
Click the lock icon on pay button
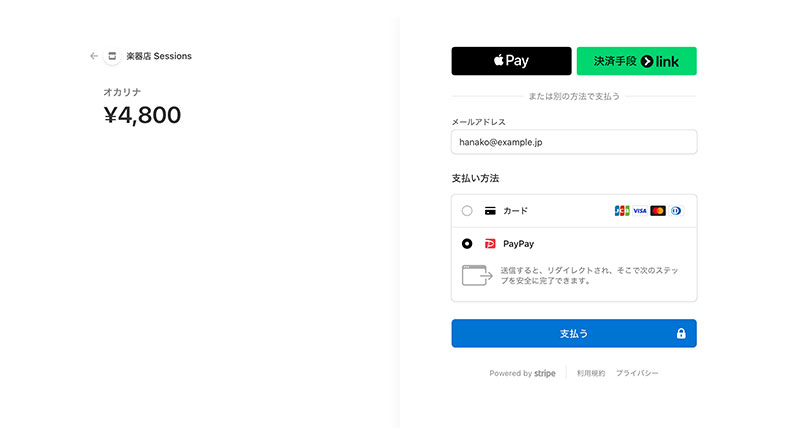pos(681,334)
